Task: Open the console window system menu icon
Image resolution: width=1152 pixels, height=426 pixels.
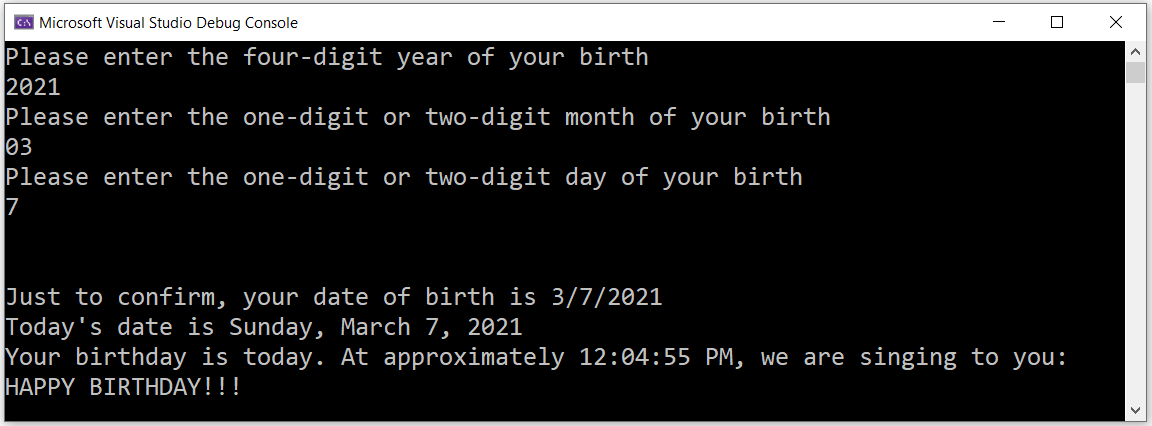Action: (22, 22)
